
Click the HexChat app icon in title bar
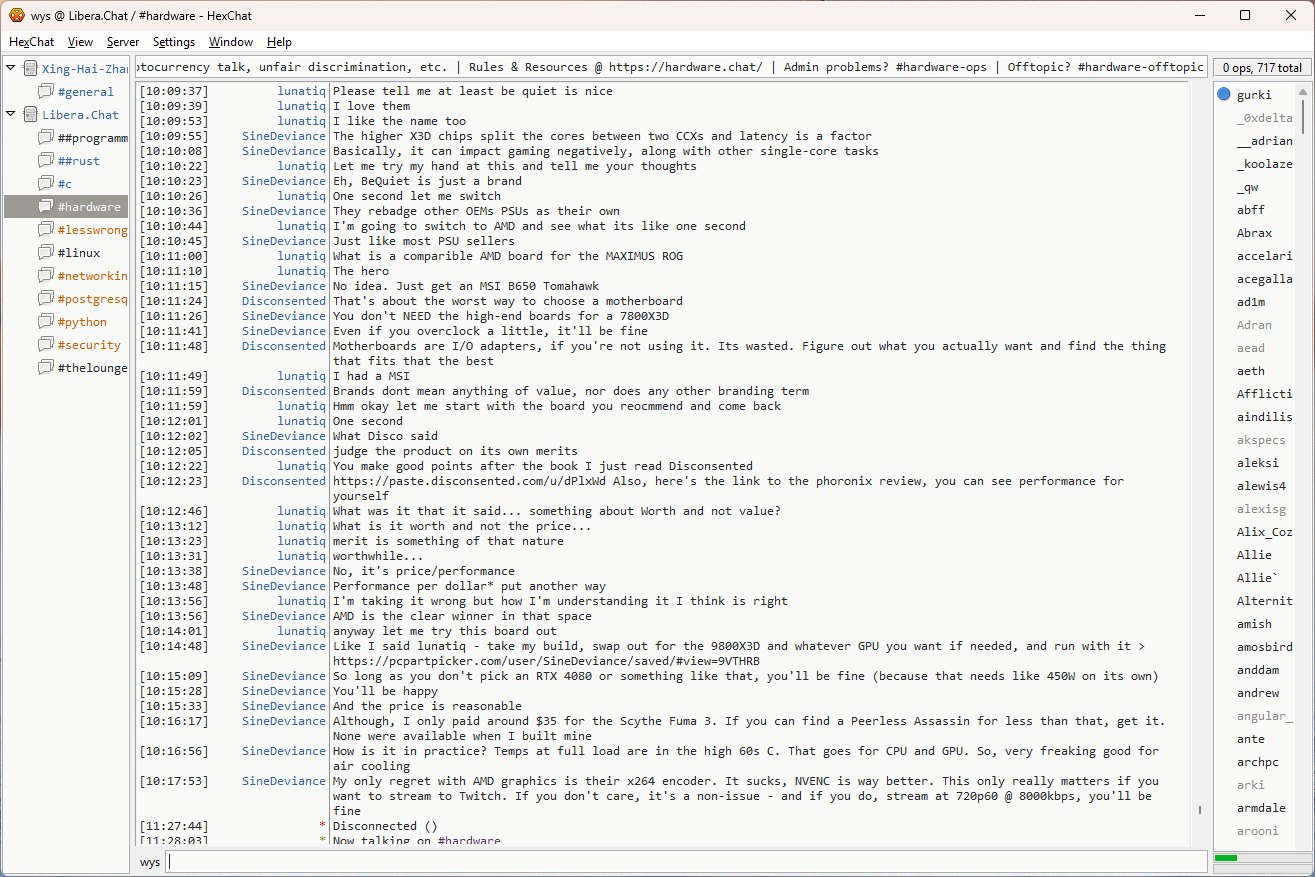[x=17, y=15]
